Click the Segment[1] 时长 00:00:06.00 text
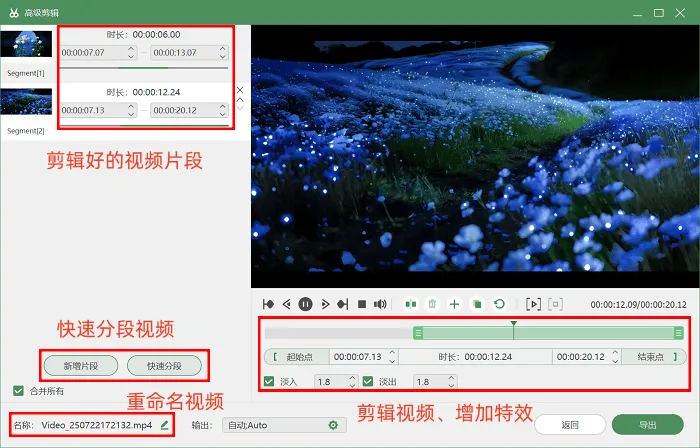The image size is (700, 448). point(143,34)
